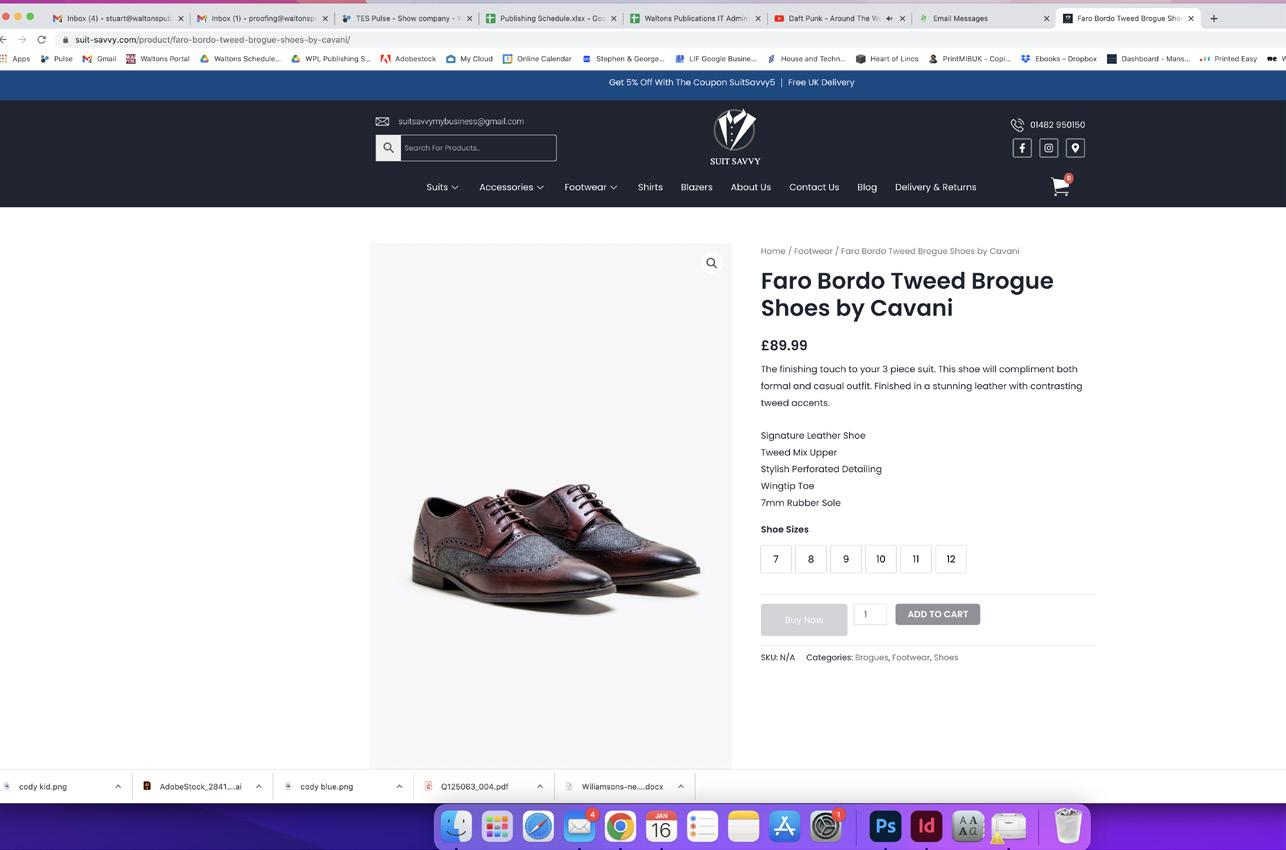Click the map location pin icon

[x=1075, y=148]
